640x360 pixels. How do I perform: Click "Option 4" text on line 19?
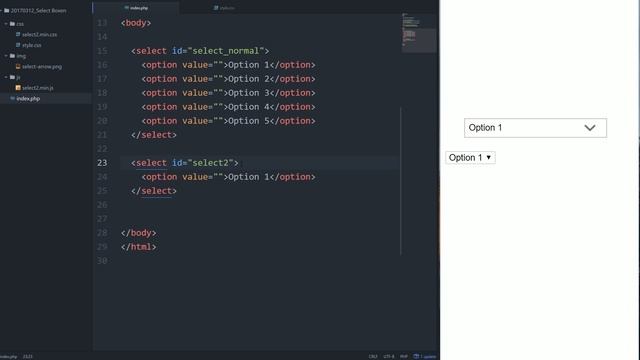click(249, 107)
